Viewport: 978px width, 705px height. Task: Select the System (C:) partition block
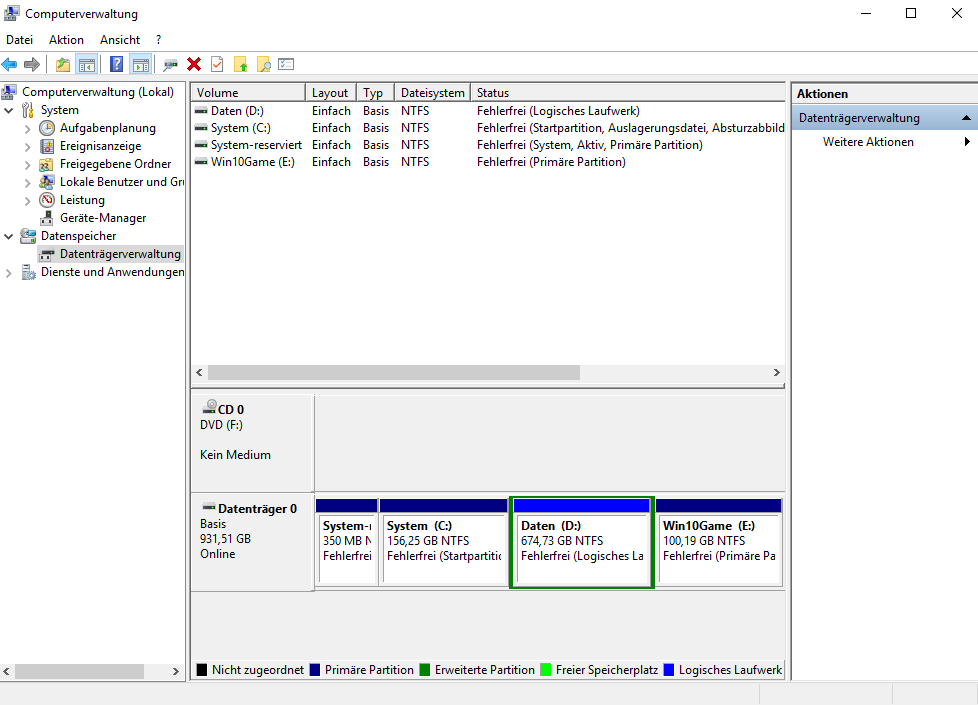pyautogui.click(x=444, y=548)
